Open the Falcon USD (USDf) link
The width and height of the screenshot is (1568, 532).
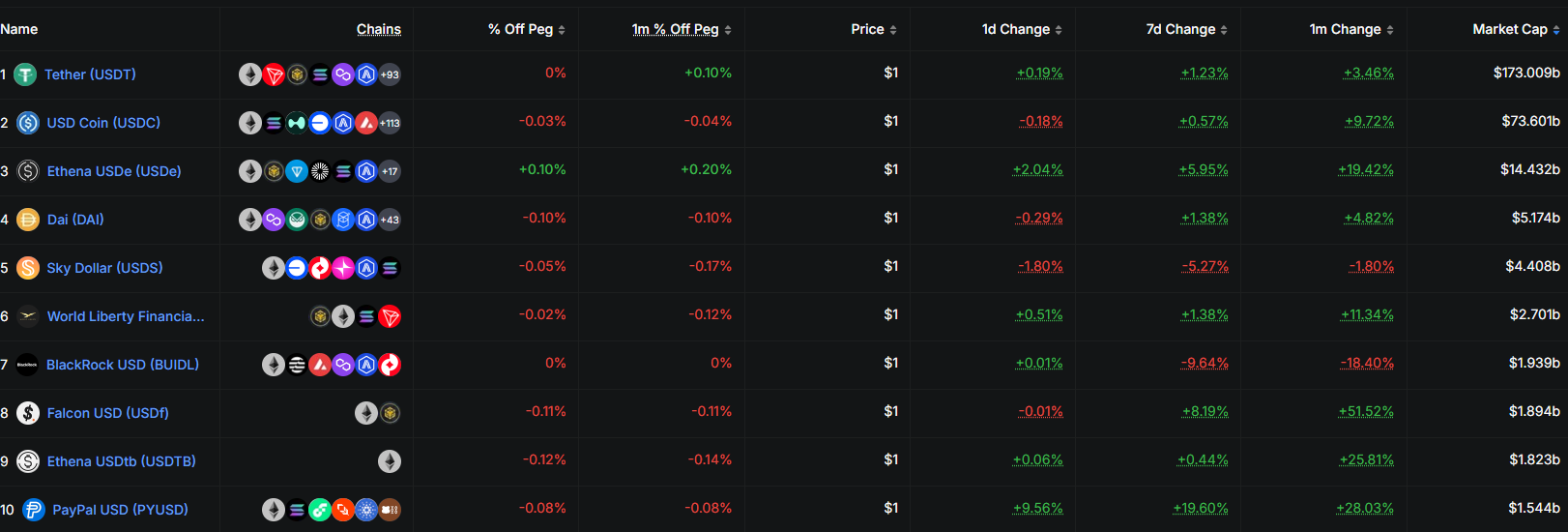click(108, 413)
